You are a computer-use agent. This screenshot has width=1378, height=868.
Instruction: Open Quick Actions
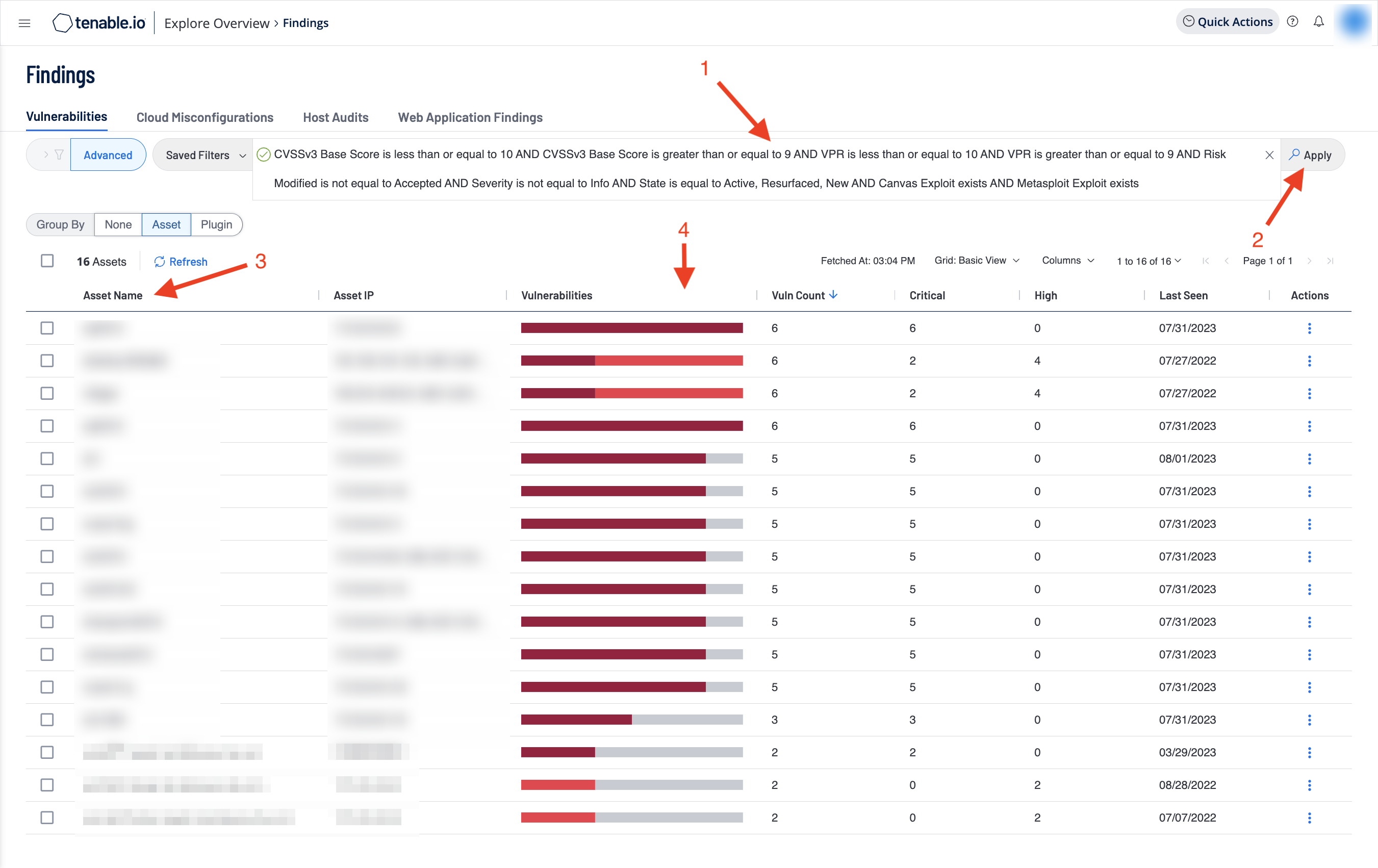[x=1227, y=22]
